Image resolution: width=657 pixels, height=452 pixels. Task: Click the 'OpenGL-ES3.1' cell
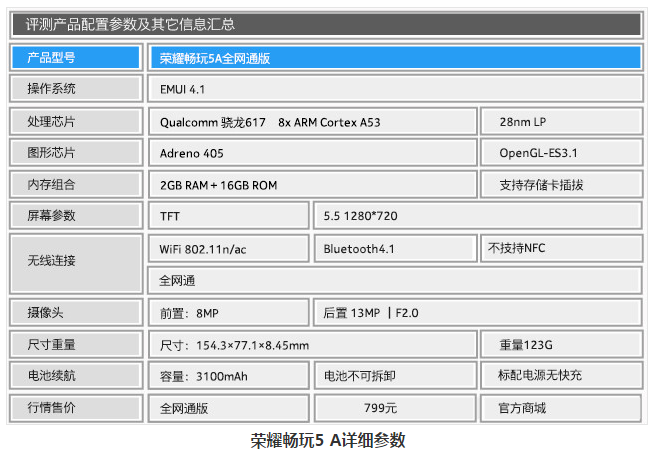point(561,153)
